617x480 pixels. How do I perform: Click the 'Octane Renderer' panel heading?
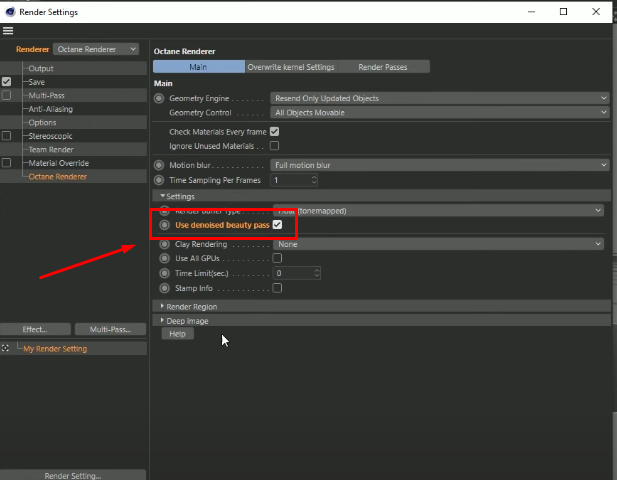coord(185,52)
